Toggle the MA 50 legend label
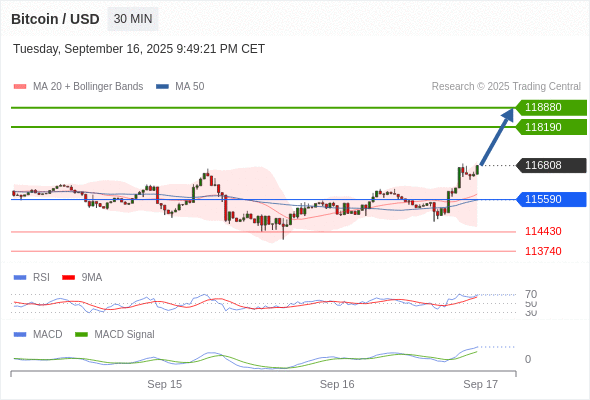The height and width of the screenshot is (400, 590). click(190, 87)
